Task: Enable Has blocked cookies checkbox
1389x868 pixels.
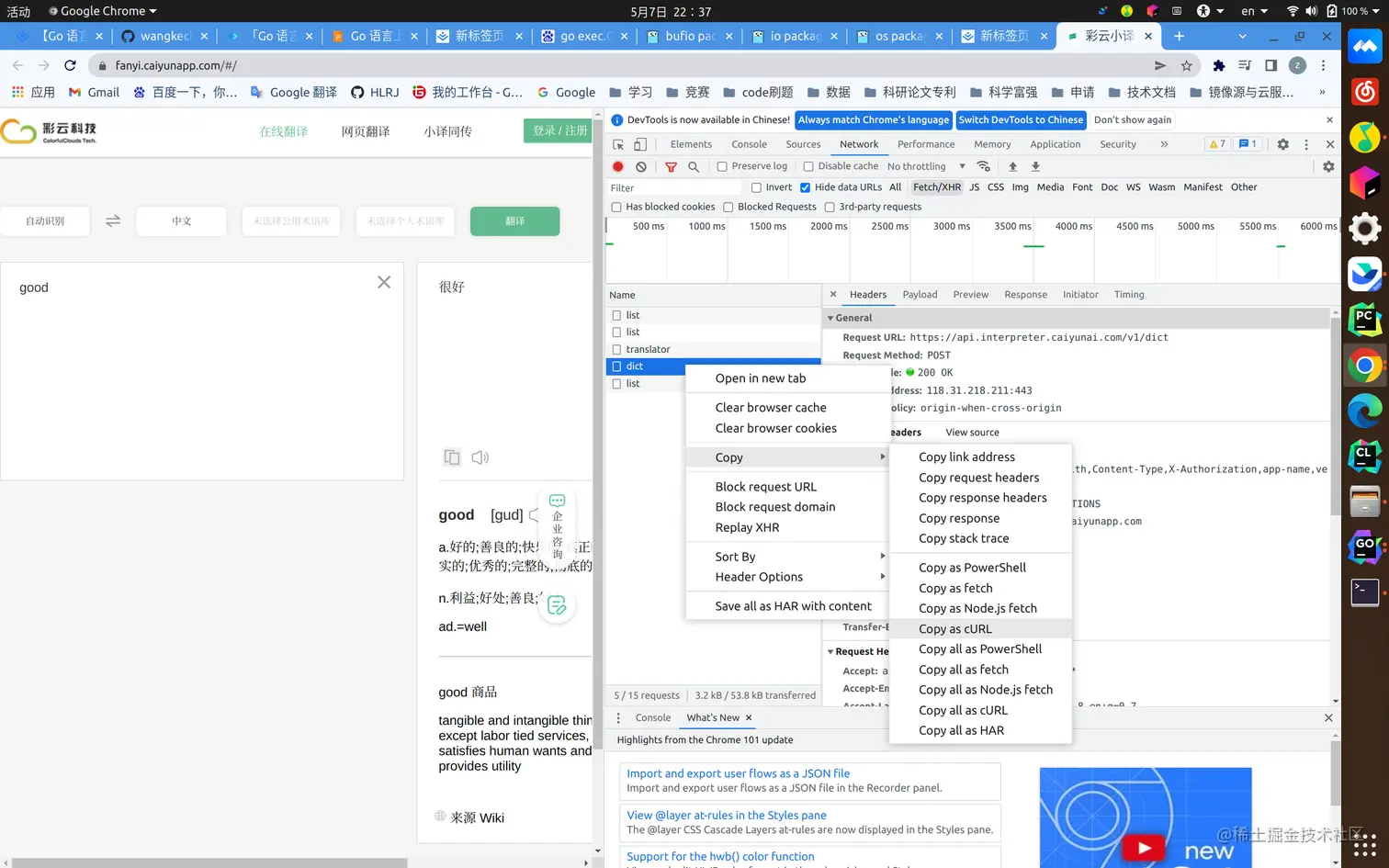Action: pos(616,207)
